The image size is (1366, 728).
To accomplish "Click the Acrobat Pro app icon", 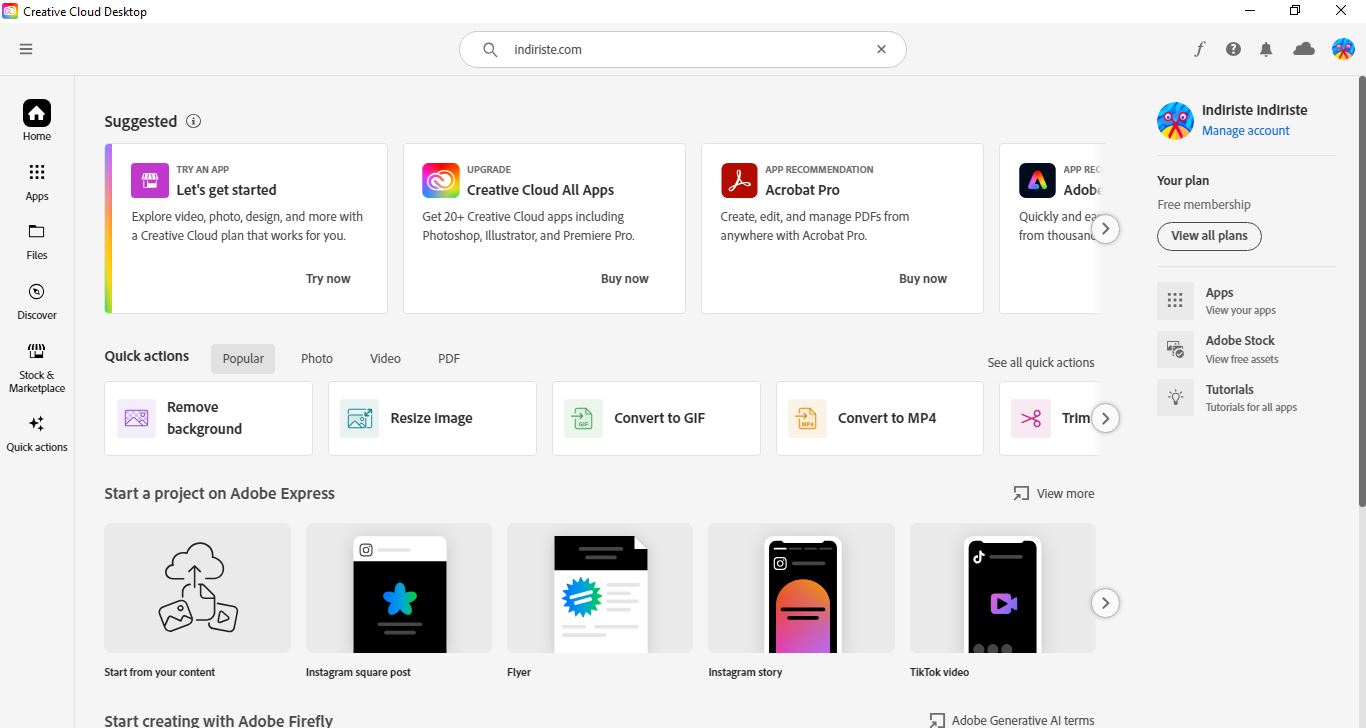I will coord(740,181).
